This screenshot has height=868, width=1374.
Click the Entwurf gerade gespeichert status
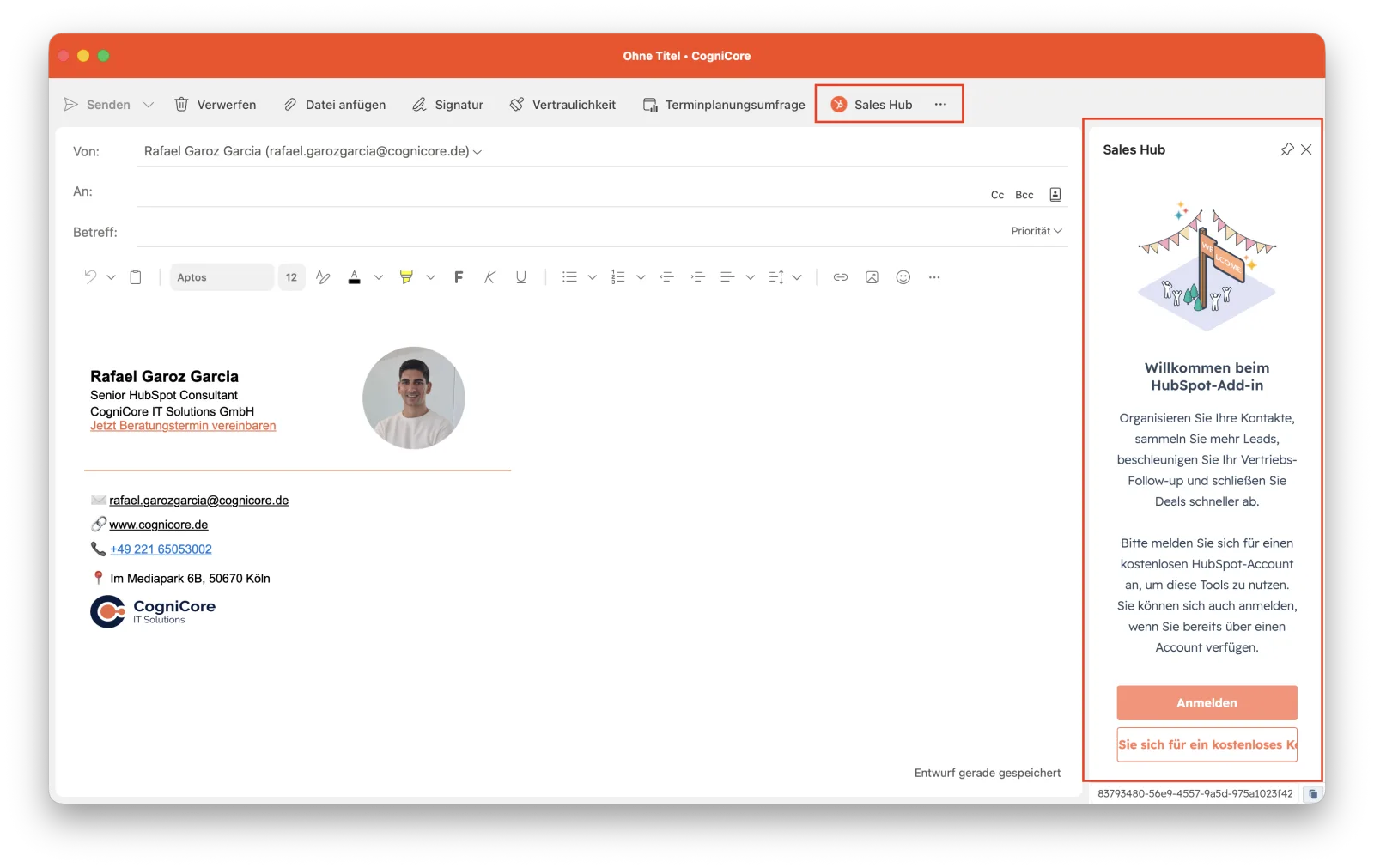pos(988,773)
